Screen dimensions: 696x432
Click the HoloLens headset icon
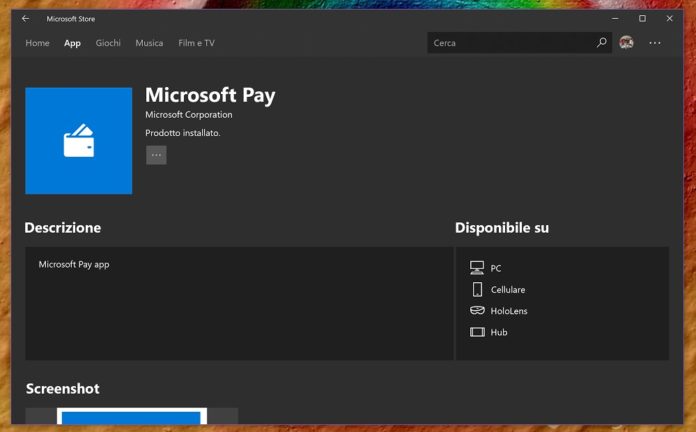pos(477,310)
